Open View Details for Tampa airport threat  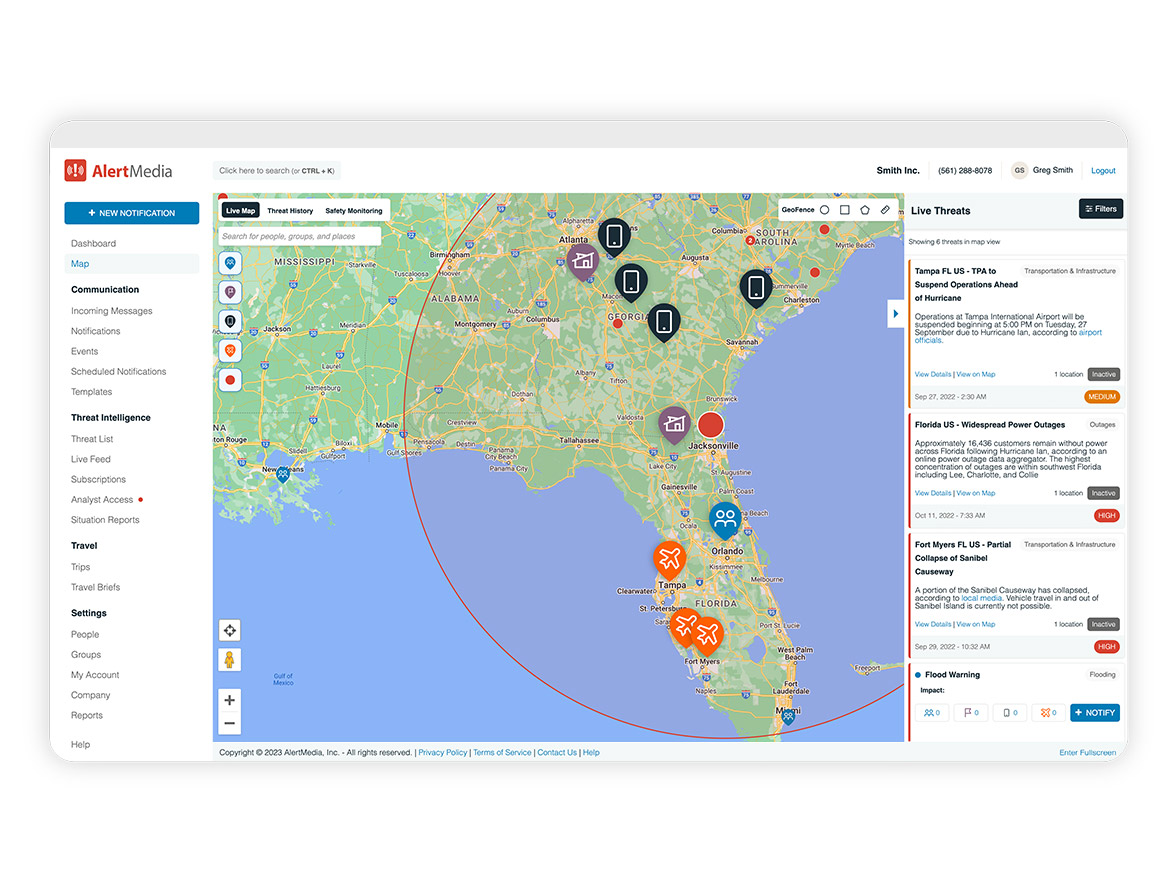pos(933,374)
